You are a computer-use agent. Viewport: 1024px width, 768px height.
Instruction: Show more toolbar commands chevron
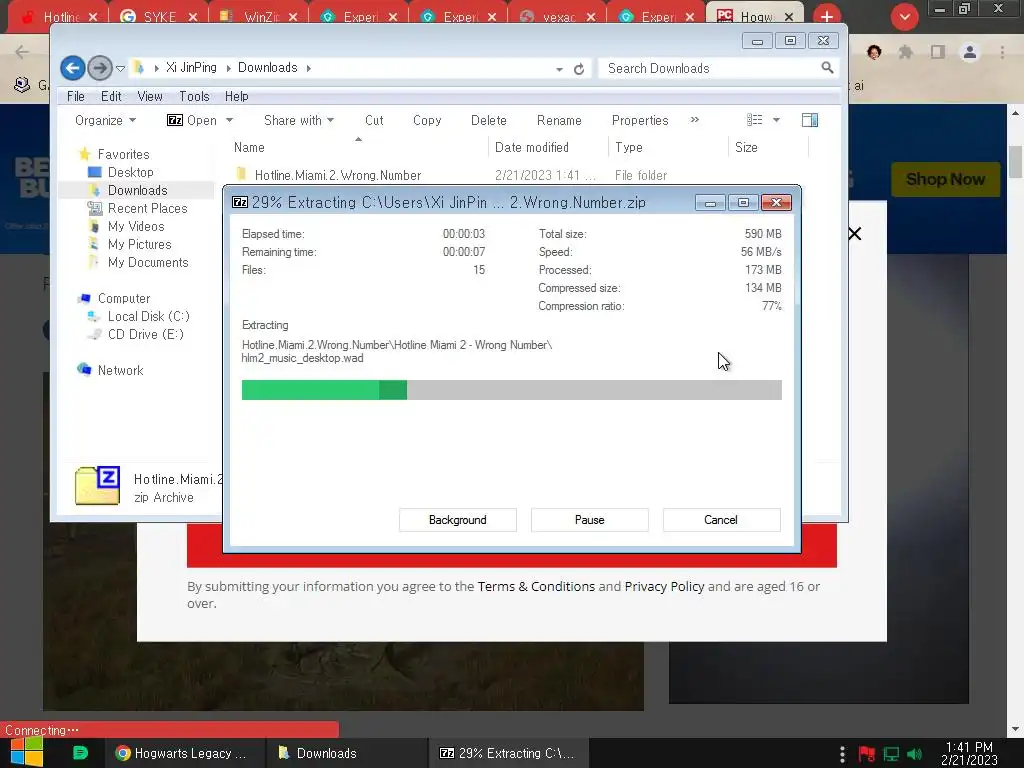694,120
